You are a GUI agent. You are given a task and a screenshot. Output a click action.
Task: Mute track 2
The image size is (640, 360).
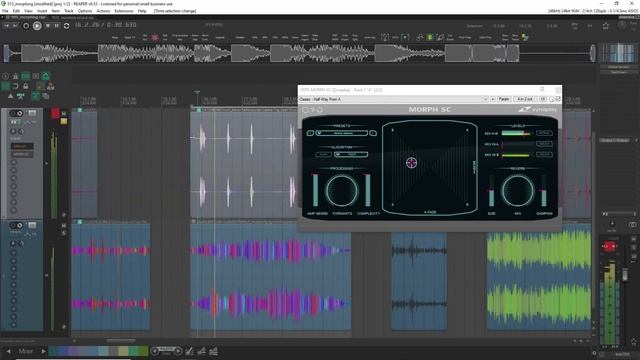coord(64,226)
